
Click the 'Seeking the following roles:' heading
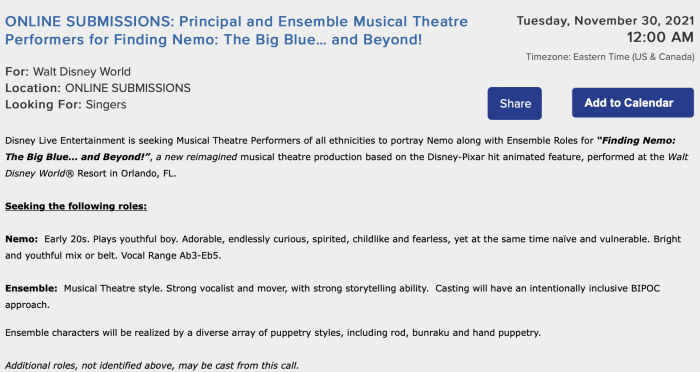tap(76, 206)
